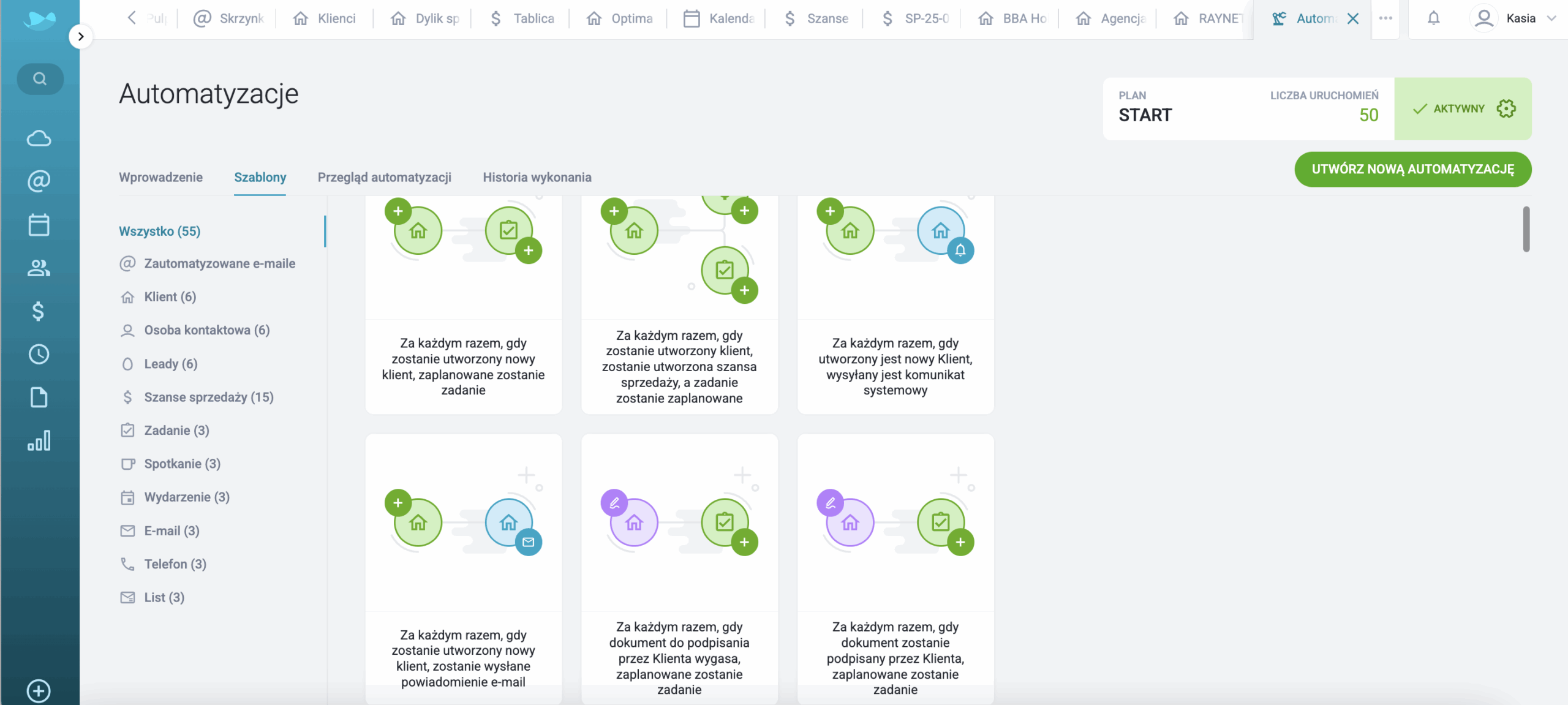Open the calendar sidebar icon

point(39,225)
